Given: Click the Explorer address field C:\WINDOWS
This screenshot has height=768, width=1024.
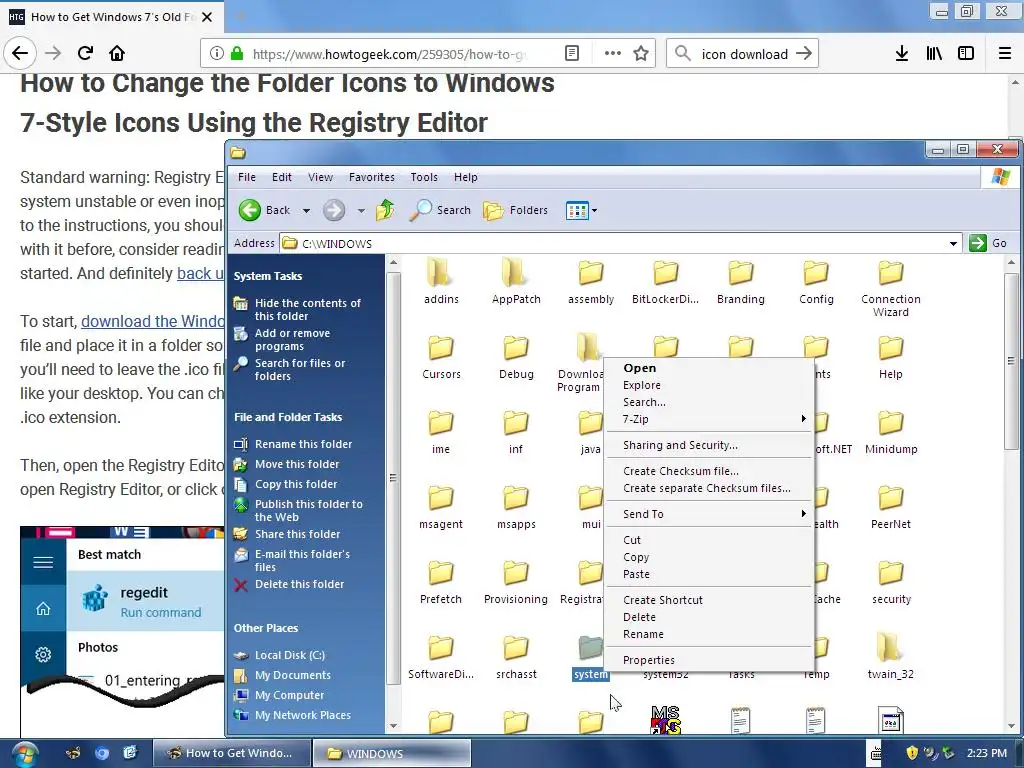Looking at the screenshot, I should (x=620, y=244).
